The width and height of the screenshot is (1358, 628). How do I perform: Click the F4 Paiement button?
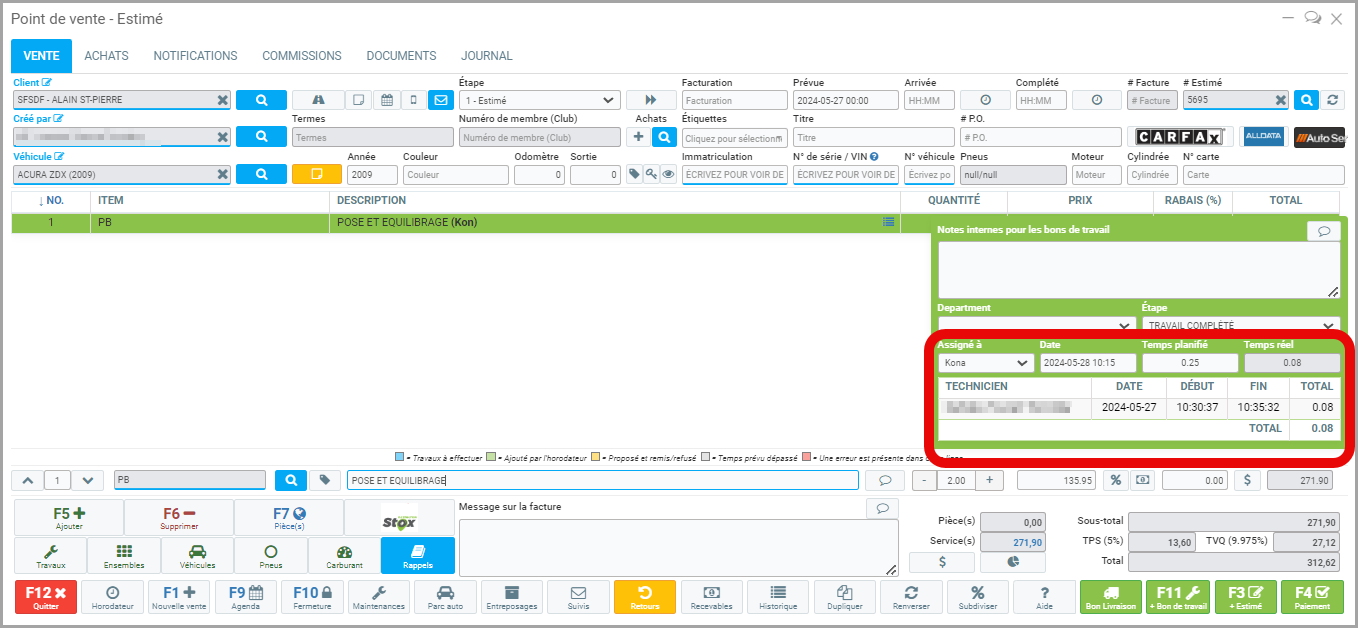[1313, 597]
